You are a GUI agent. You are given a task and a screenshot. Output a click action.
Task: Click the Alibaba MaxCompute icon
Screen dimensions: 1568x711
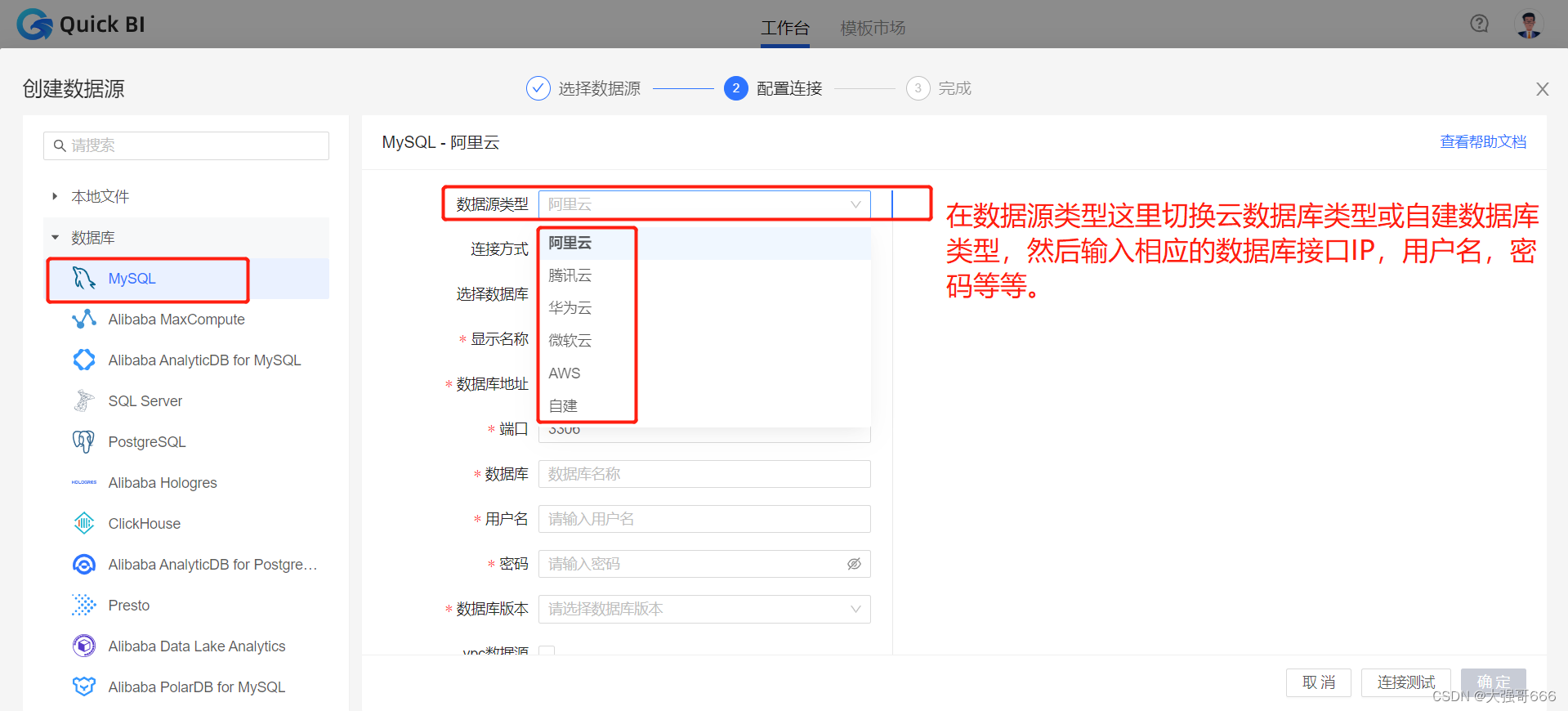(84, 320)
